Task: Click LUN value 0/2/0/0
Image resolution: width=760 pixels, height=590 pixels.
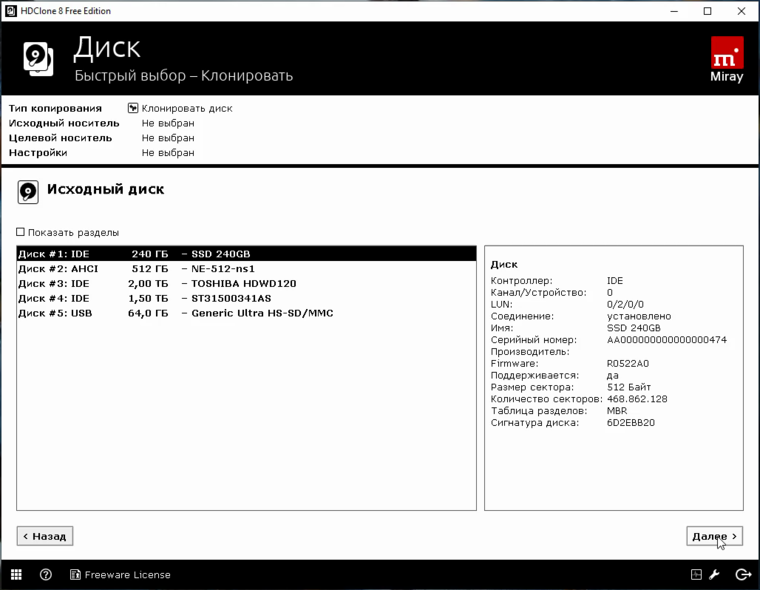Action: 625,304
